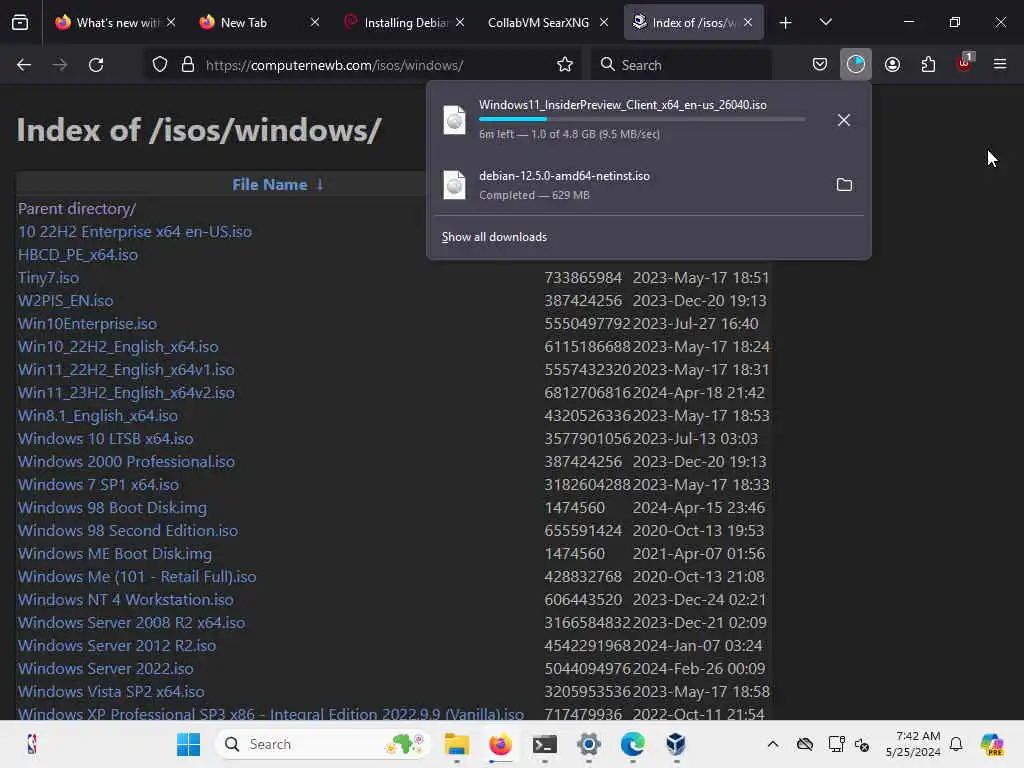The image size is (1024, 768).
Task: Open Parent directory link
Action: tap(77, 209)
